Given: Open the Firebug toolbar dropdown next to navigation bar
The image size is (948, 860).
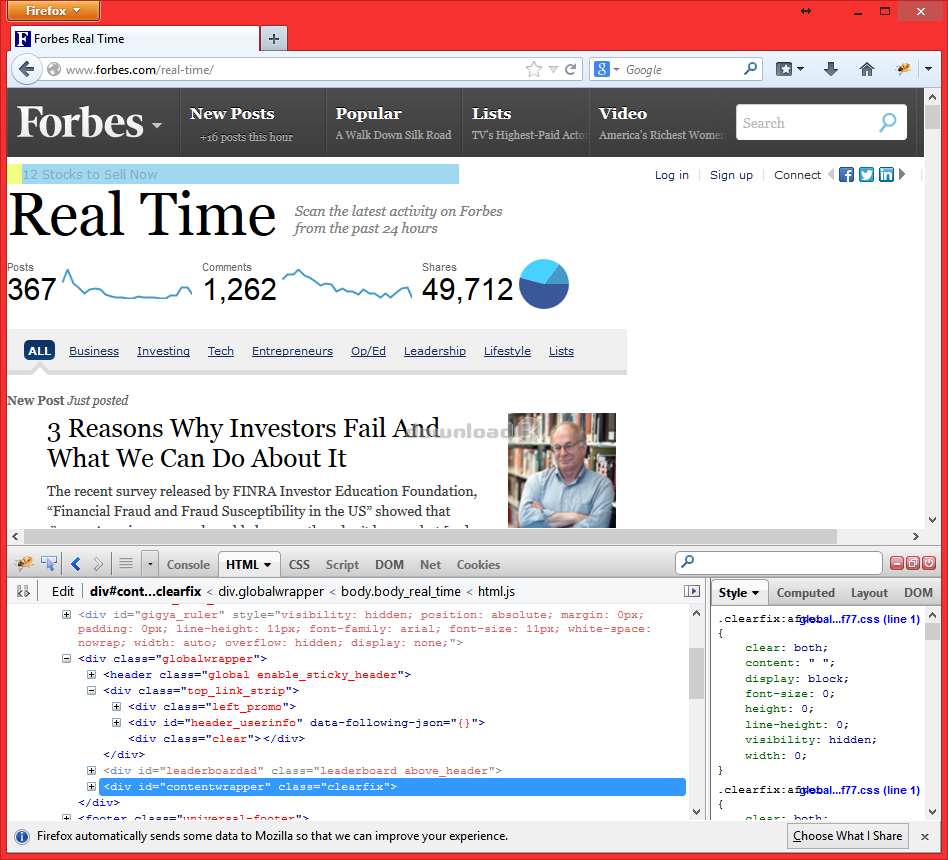Looking at the screenshot, I should [x=929, y=69].
